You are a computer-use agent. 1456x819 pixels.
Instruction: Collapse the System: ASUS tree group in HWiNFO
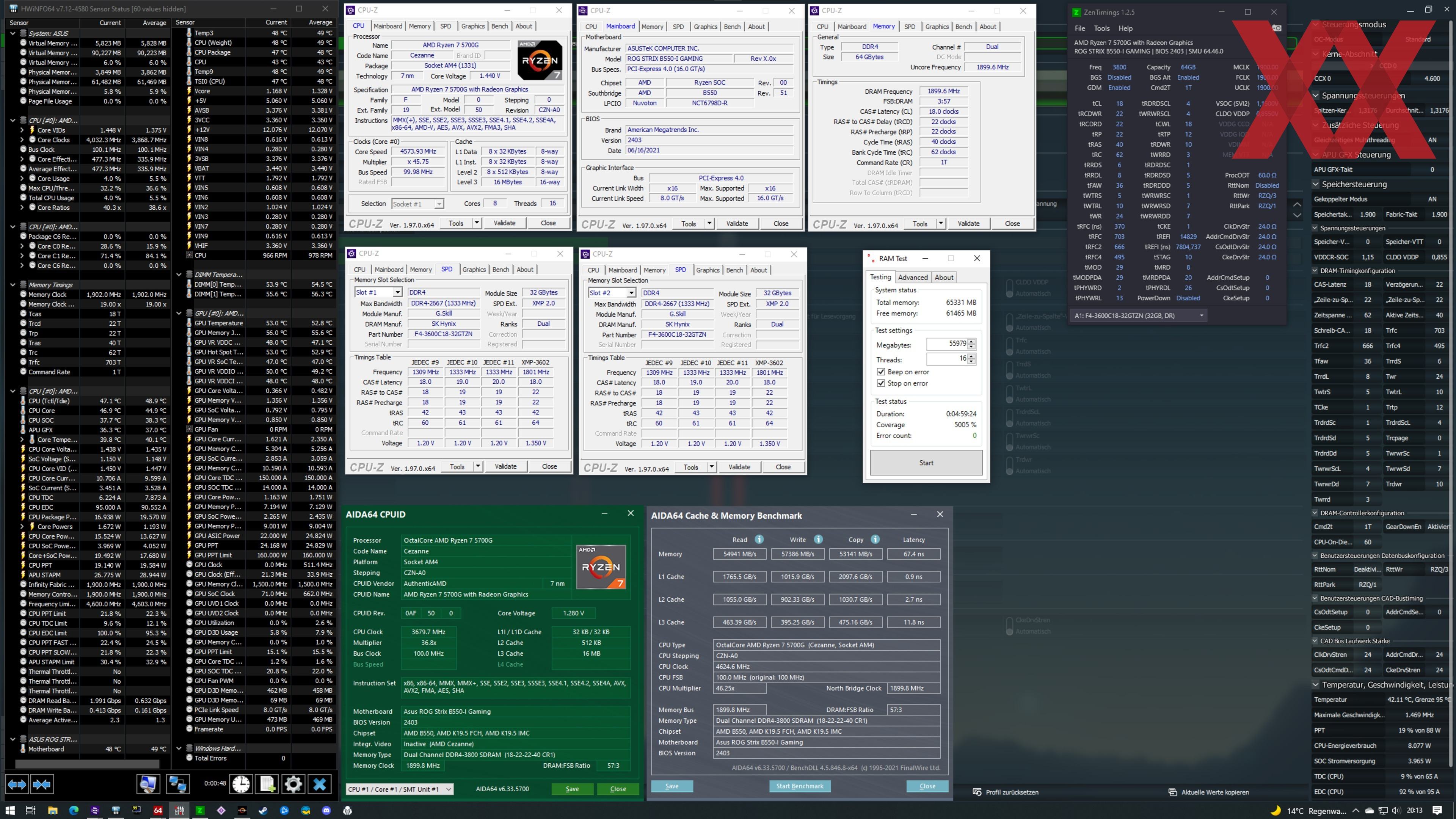click(x=13, y=33)
